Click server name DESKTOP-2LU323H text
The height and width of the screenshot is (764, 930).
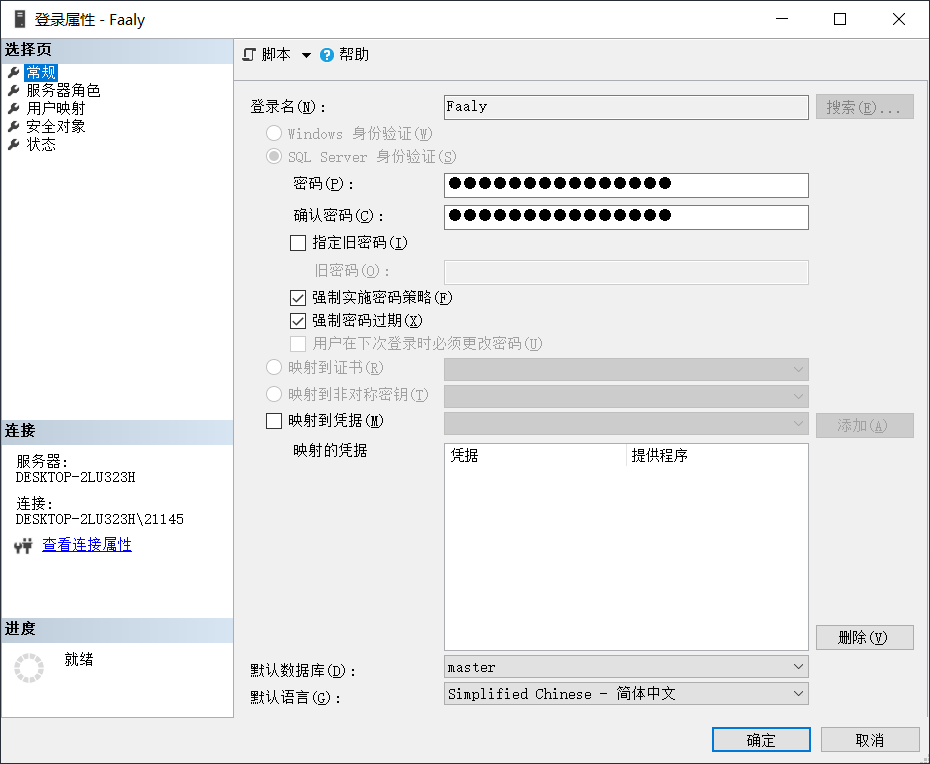click(75, 477)
